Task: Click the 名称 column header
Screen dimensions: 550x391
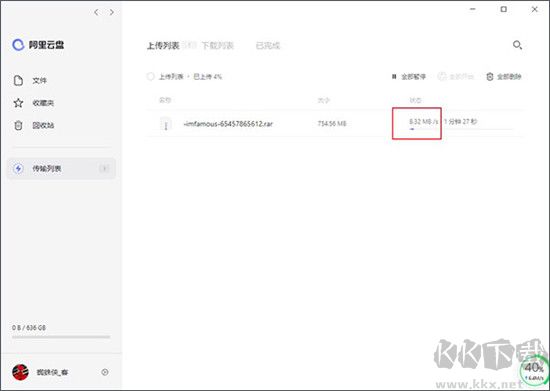Action: pos(165,100)
